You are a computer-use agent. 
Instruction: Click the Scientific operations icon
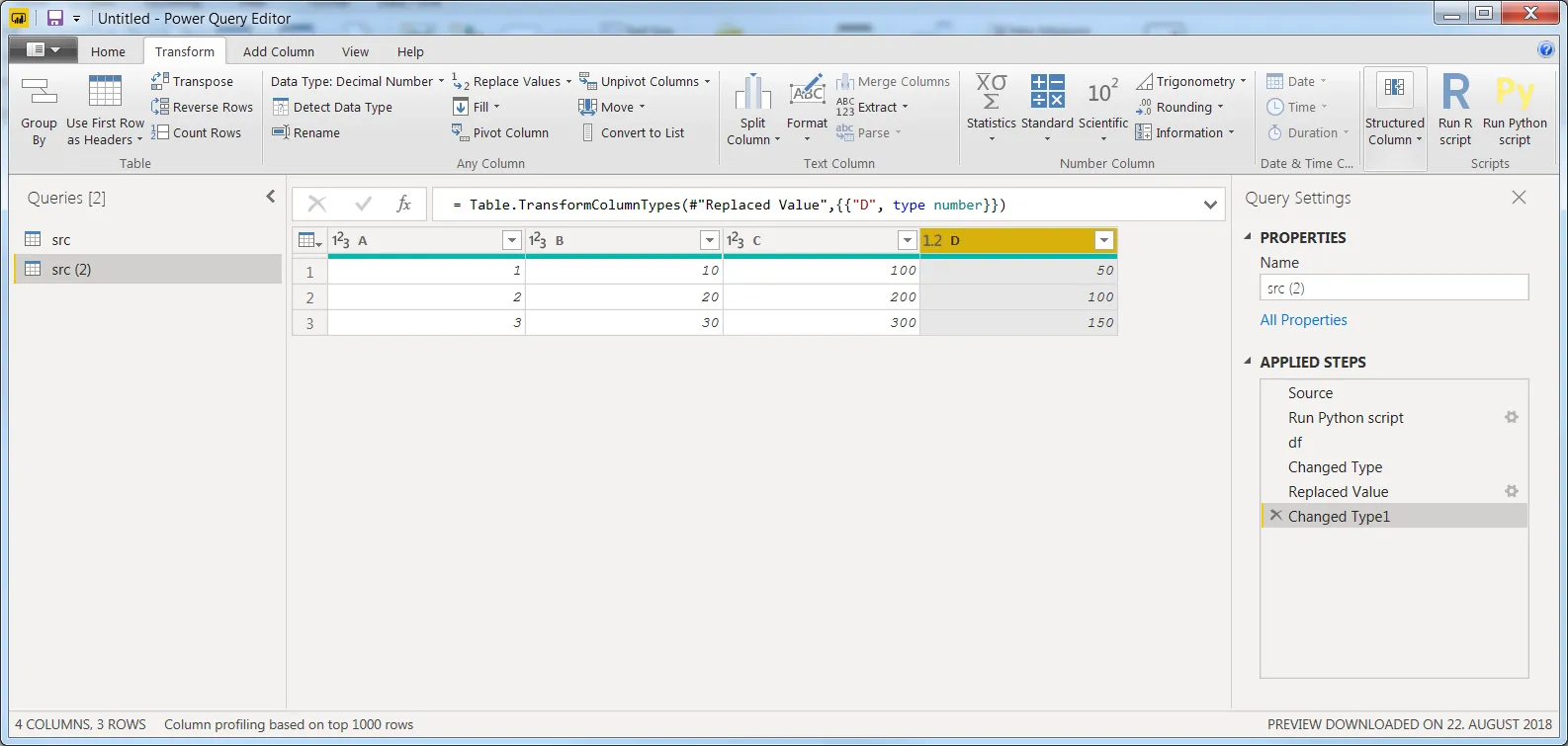pyautogui.click(x=1103, y=92)
